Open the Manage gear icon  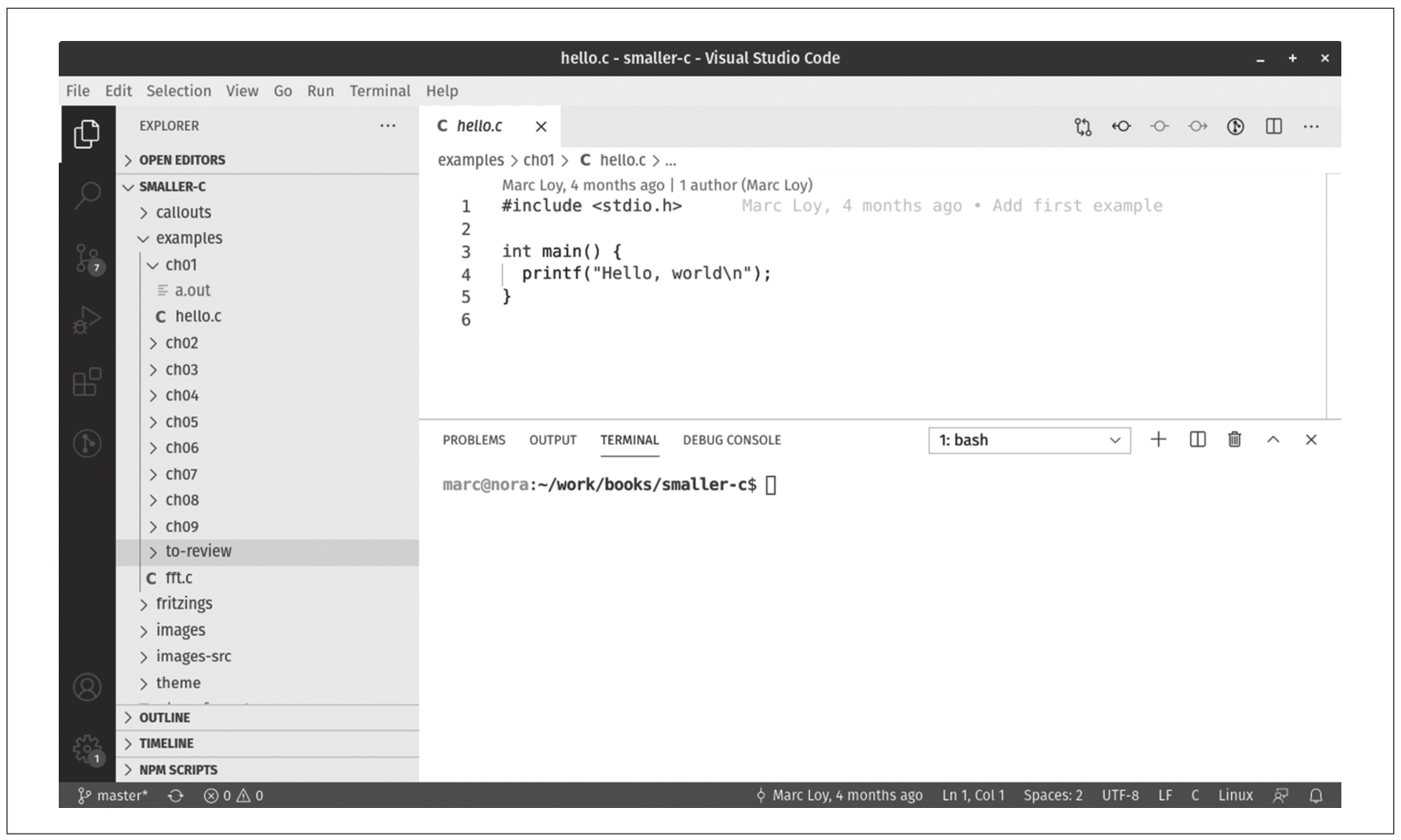pyautogui.click(x=87, y=750)
